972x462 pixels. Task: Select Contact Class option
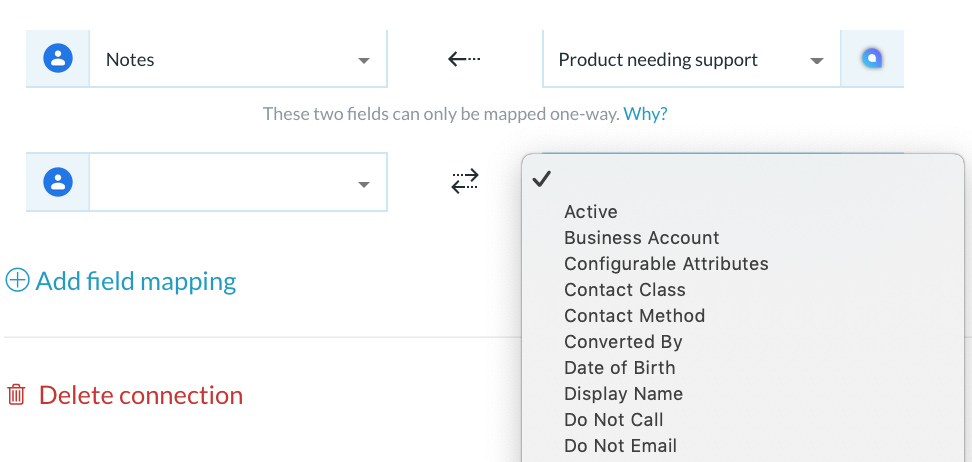(625, 290)
